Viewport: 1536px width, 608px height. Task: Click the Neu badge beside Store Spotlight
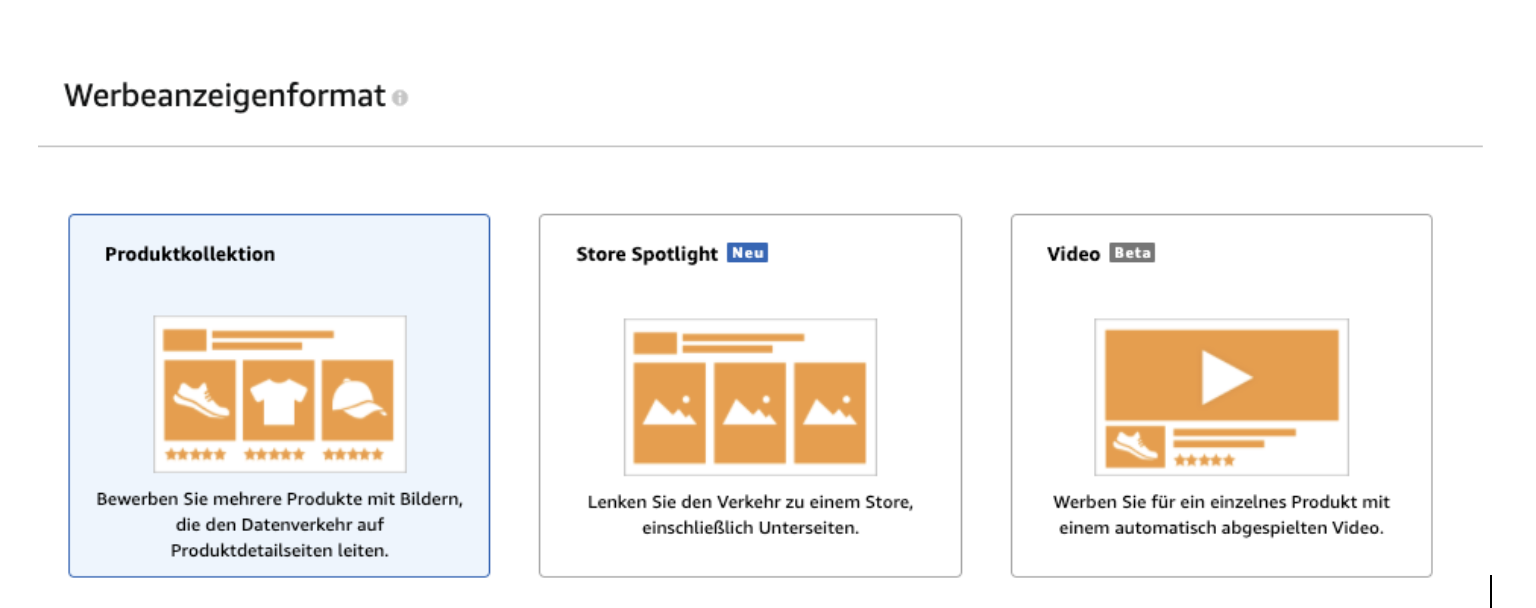(x=747, y=253)
